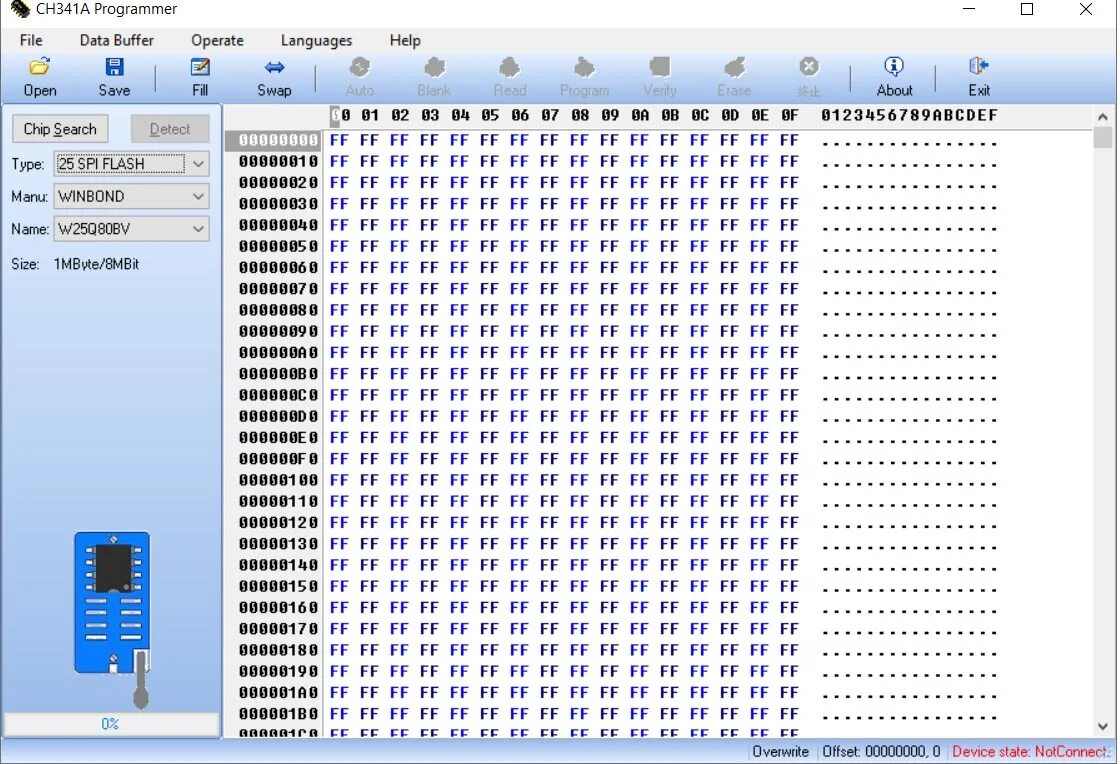Screen dimensions: 1120x764
Task: Run the Auto operation icon
Action: [x=360, y=77]
